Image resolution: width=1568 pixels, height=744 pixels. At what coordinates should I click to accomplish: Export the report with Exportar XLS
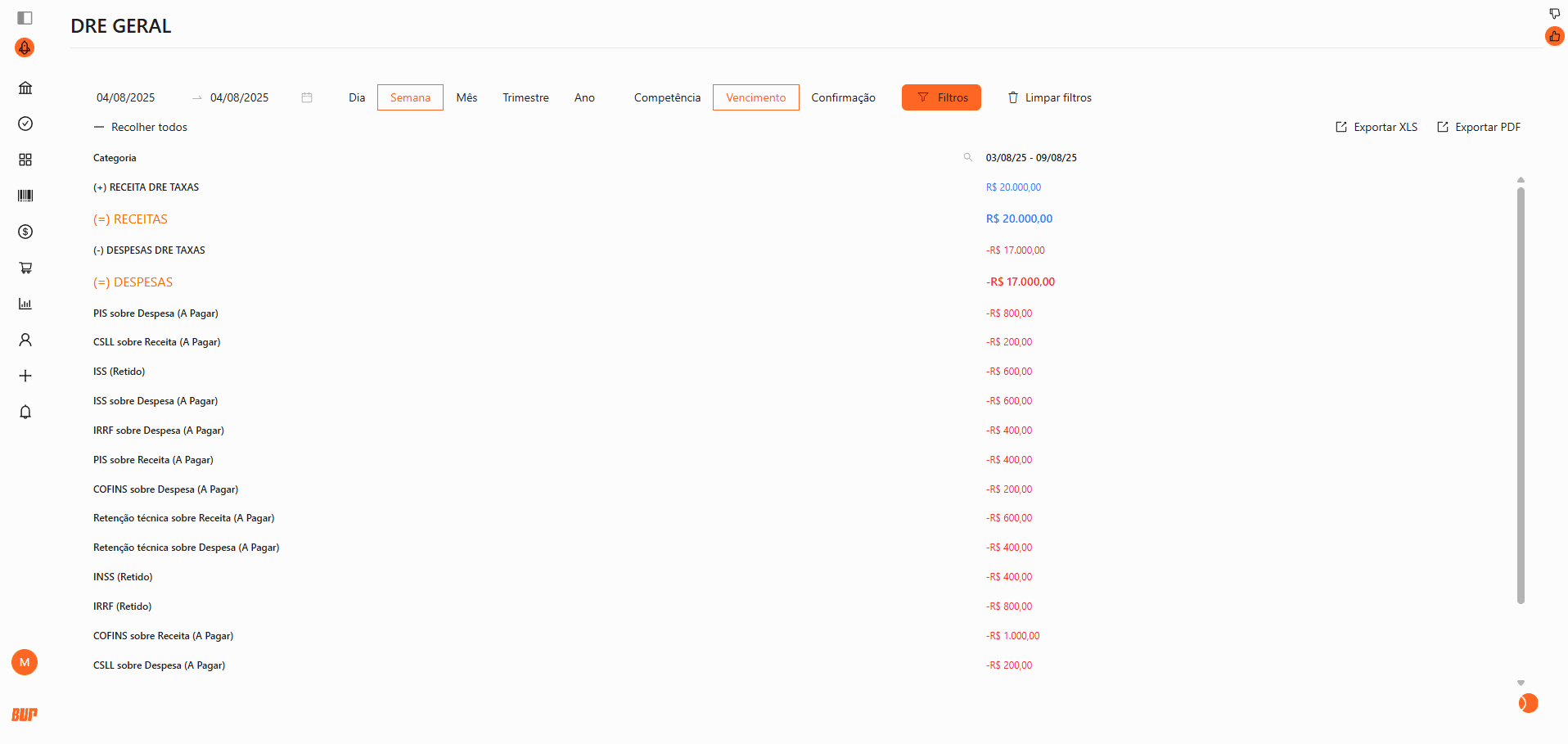click(1377, 127)
